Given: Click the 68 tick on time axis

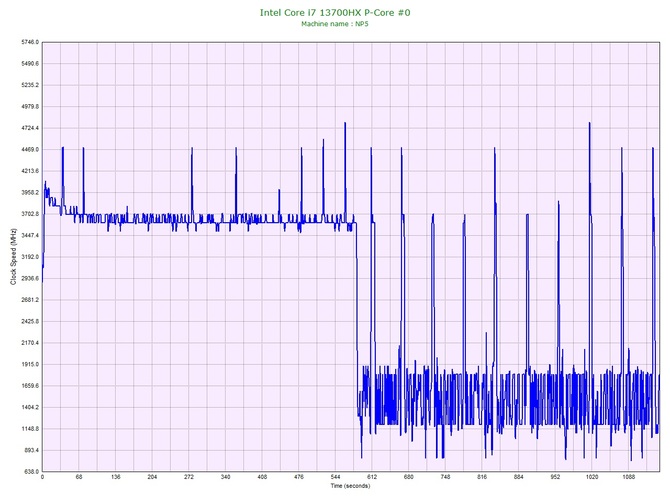Looking at the screenshot, I should coord(79,477).
